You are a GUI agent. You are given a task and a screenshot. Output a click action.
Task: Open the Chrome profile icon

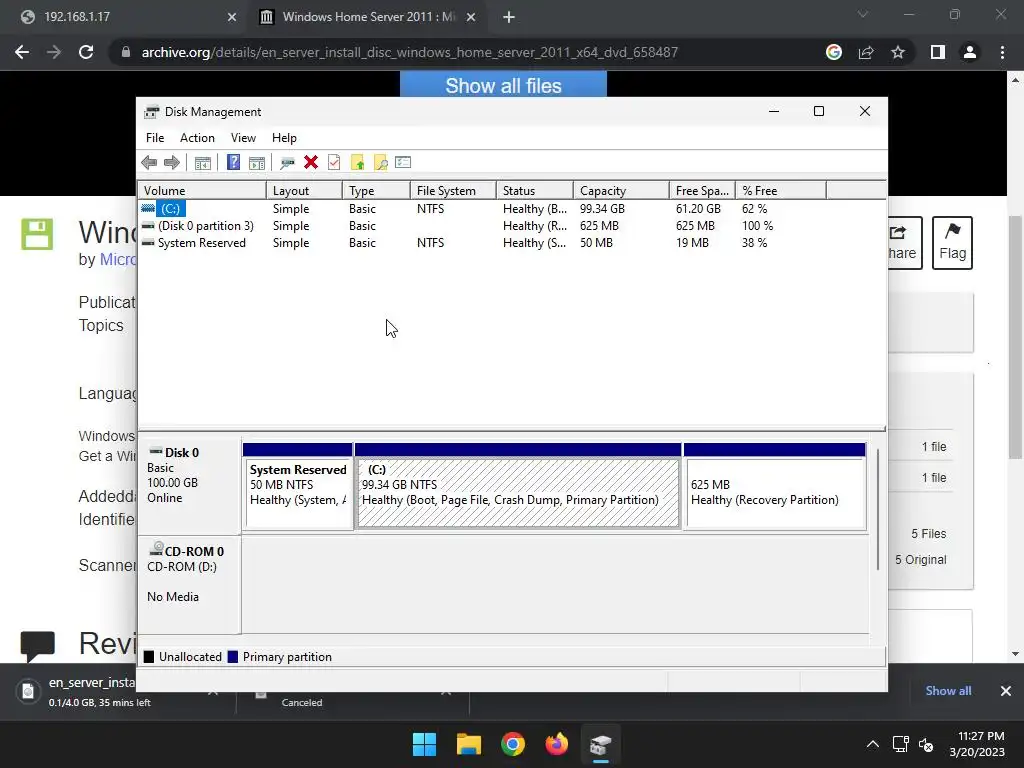970,52
